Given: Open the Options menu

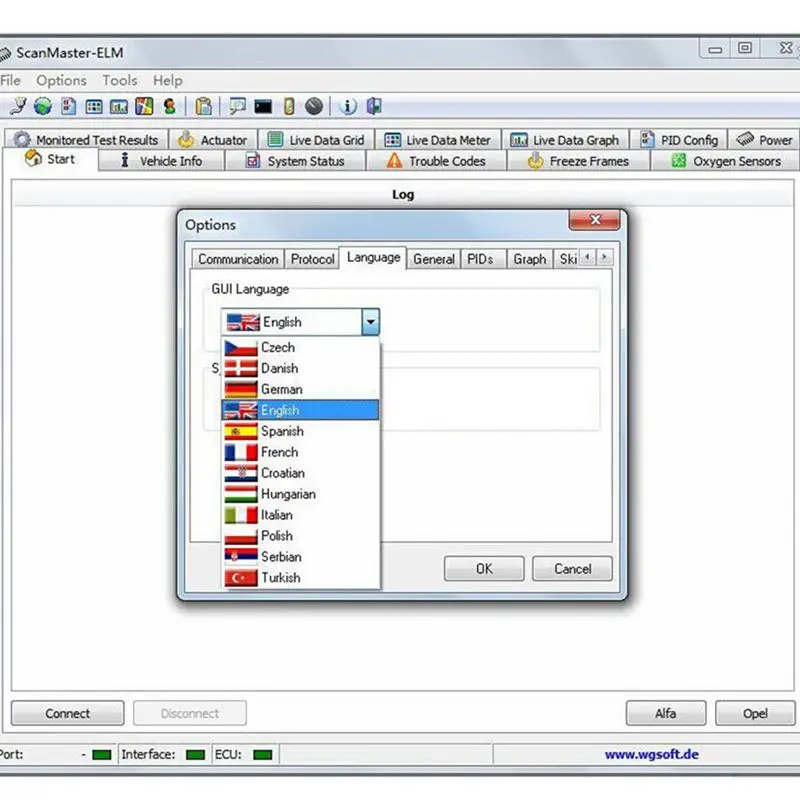Looking at the screenshot, I should (x=61, y=81).
